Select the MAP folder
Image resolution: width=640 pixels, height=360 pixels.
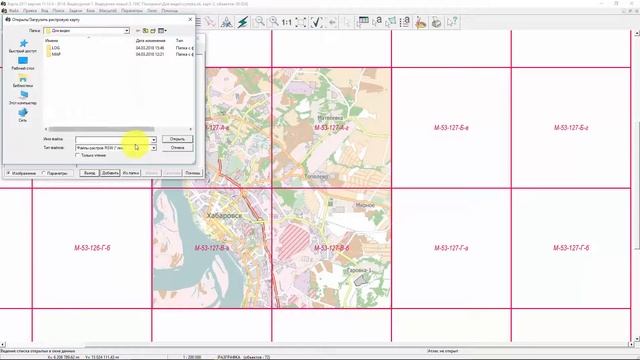(53, 54)
